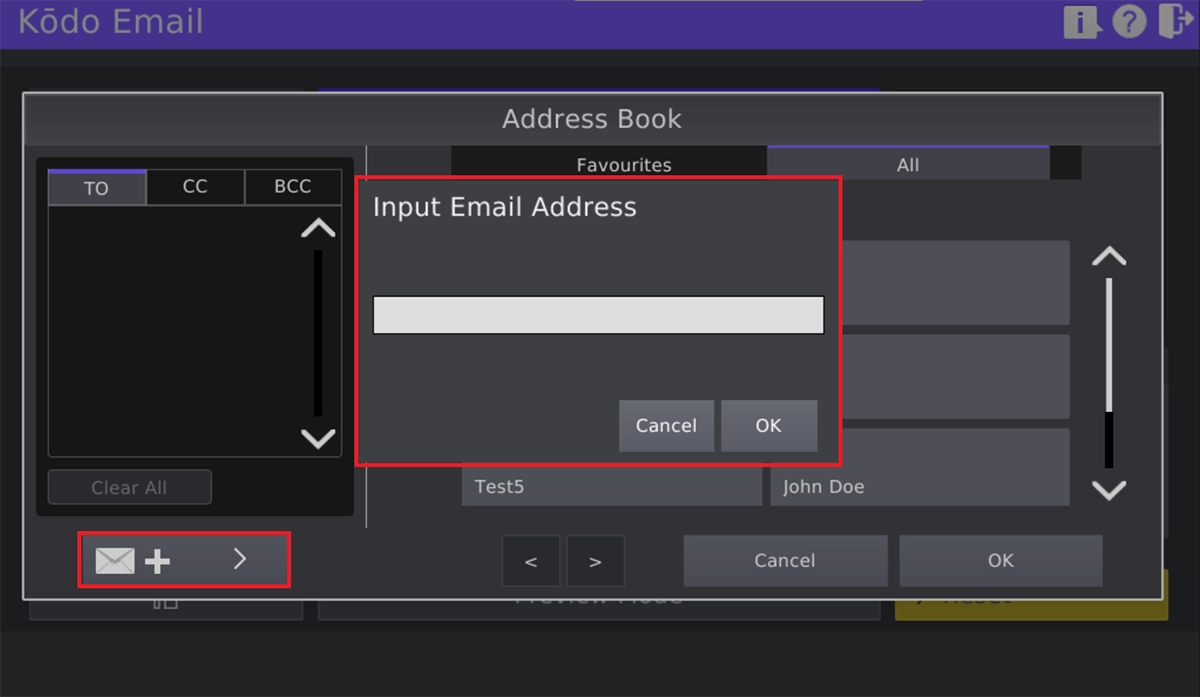Switch to the CC tab
Image resolution: width=1200 pixels, height=697 pixels.
pos(194,187)
